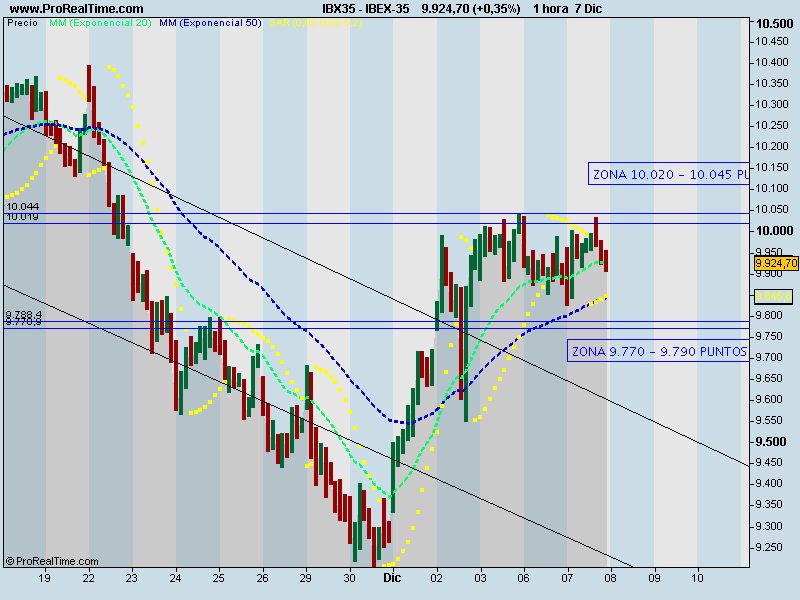This screenshot has height=600, width=800.
Task: Click the 'Dic' month marker on time axis
Action: tap(392, 578)
